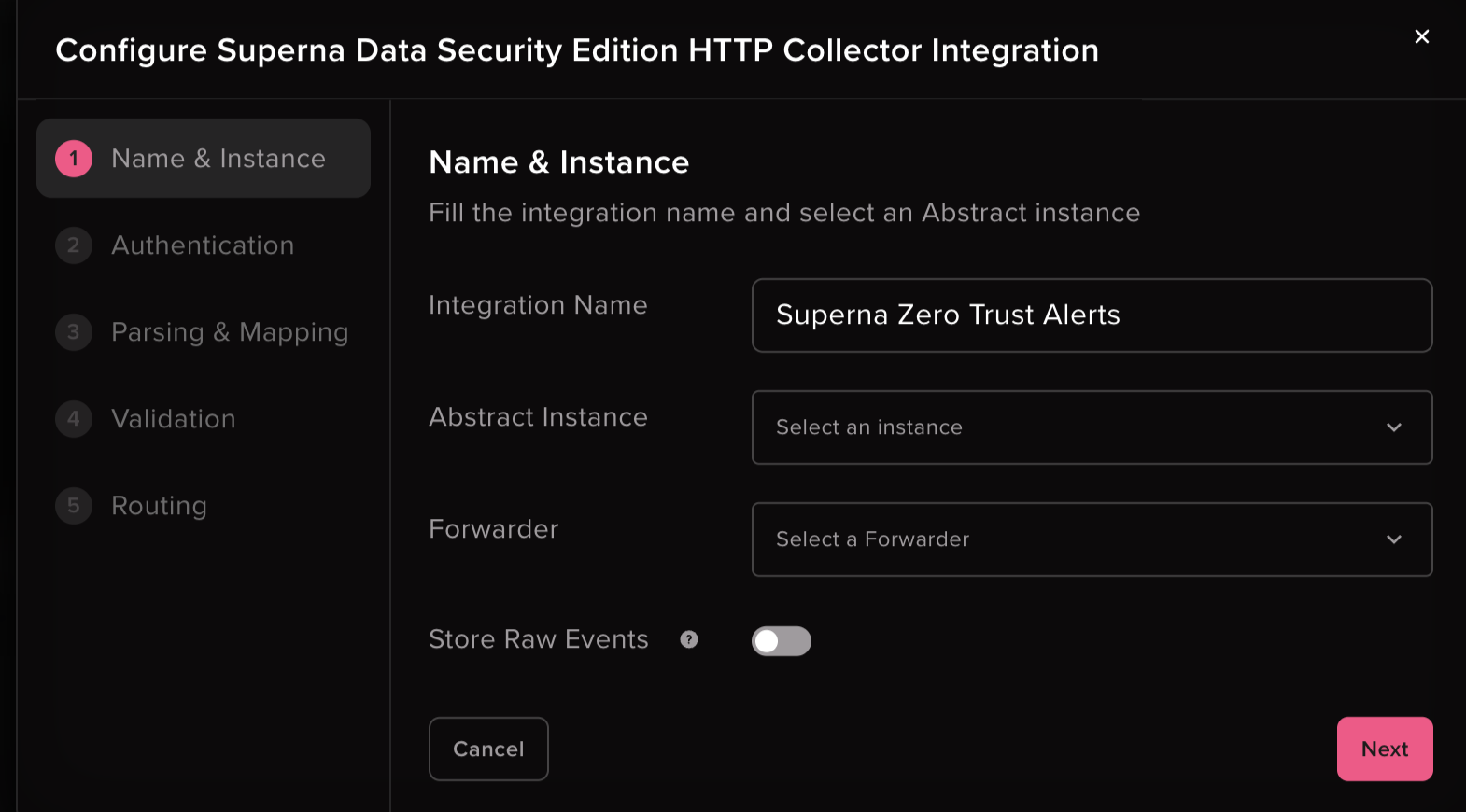
Task: Click the dialog title 'Configure Superna Data Security Edition'
Action: tap(577, 50)
